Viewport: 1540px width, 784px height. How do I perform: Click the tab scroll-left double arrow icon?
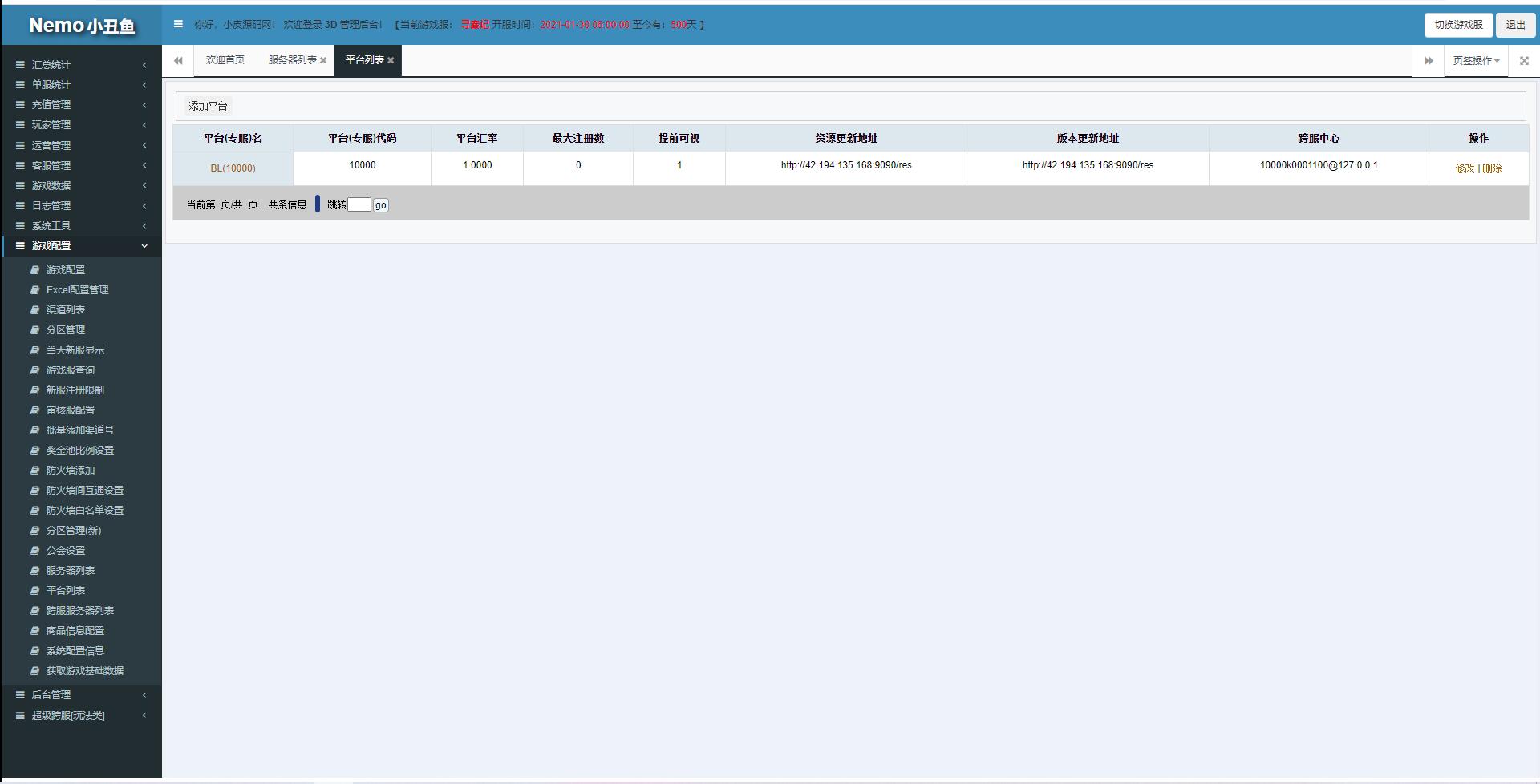pos(178,61)
